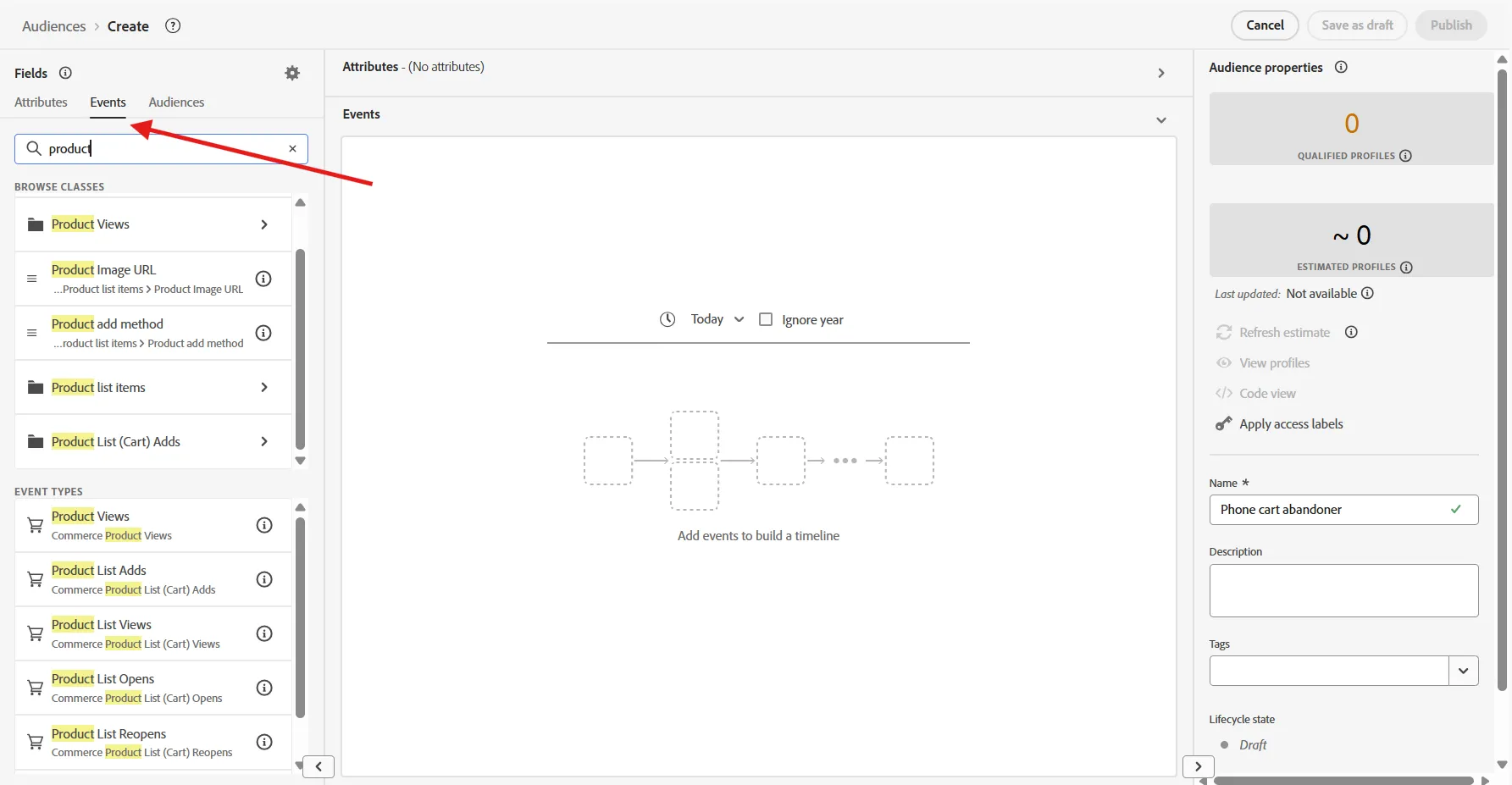Collapse the Events section
Screen dimensions: 1512x785
pos(1161,120)
